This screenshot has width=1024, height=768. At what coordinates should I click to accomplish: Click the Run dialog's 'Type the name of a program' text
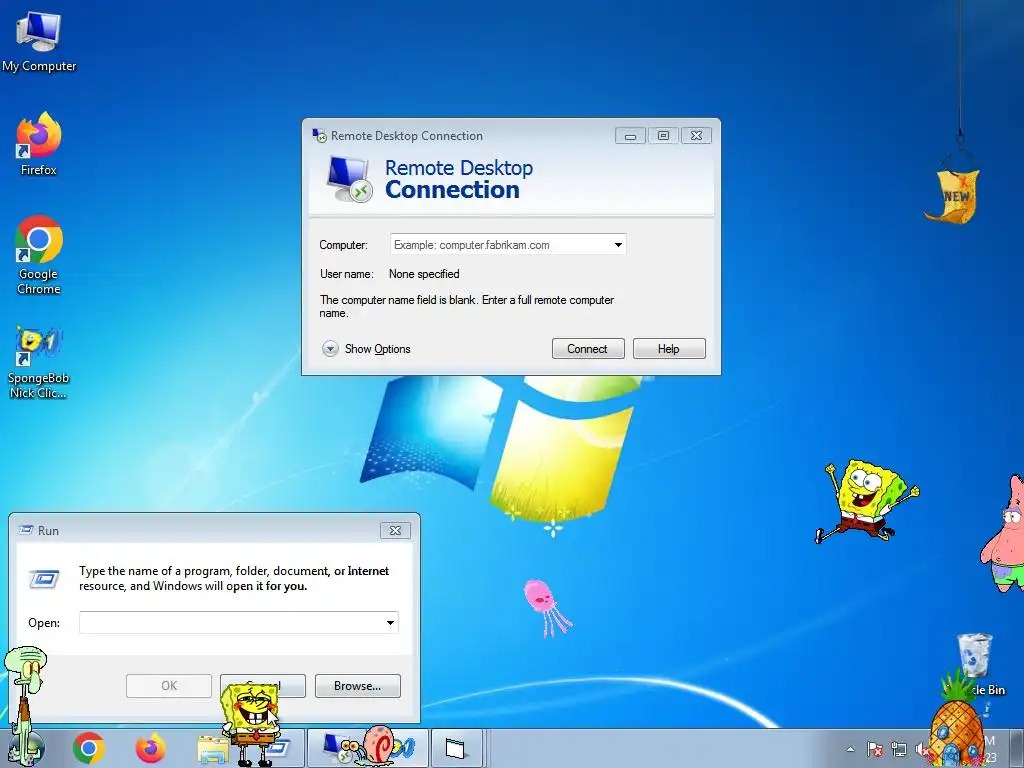click(234, 578)
